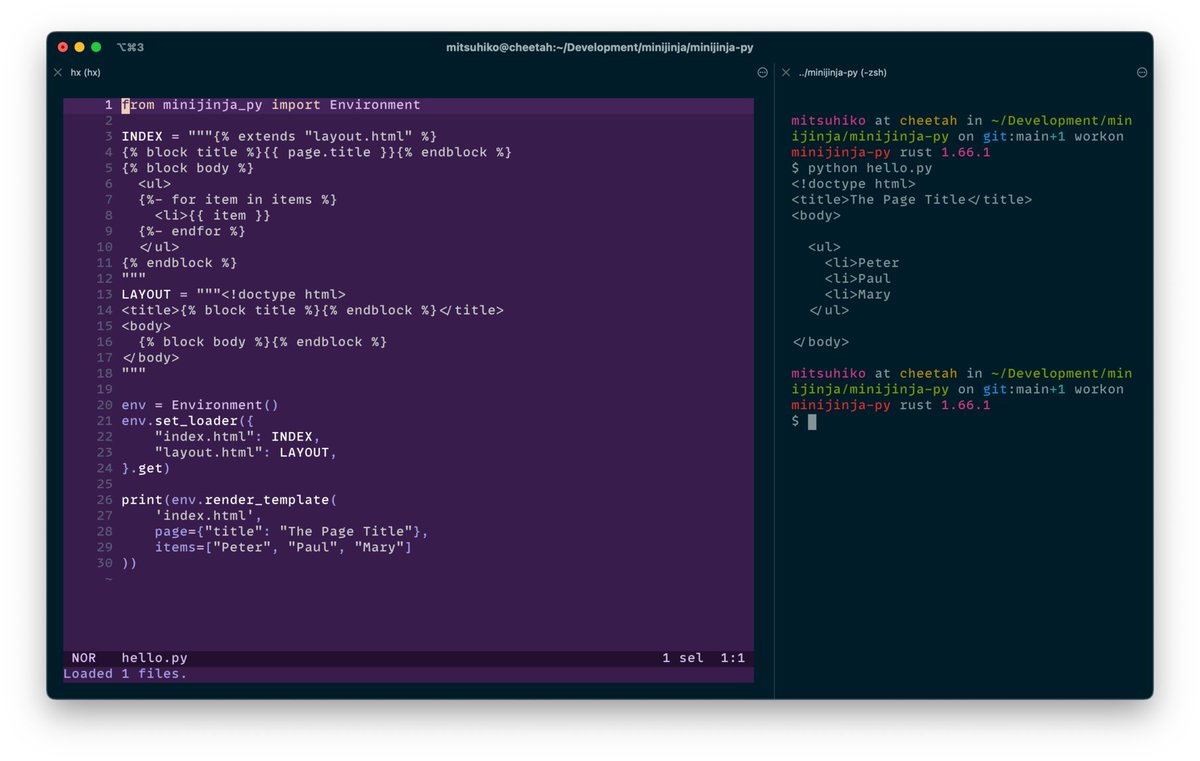Viewport: 1200px width, 761px height.
Task: Click '{% block body %}{% endblock %}' on line 16
Action: [263, 342]
